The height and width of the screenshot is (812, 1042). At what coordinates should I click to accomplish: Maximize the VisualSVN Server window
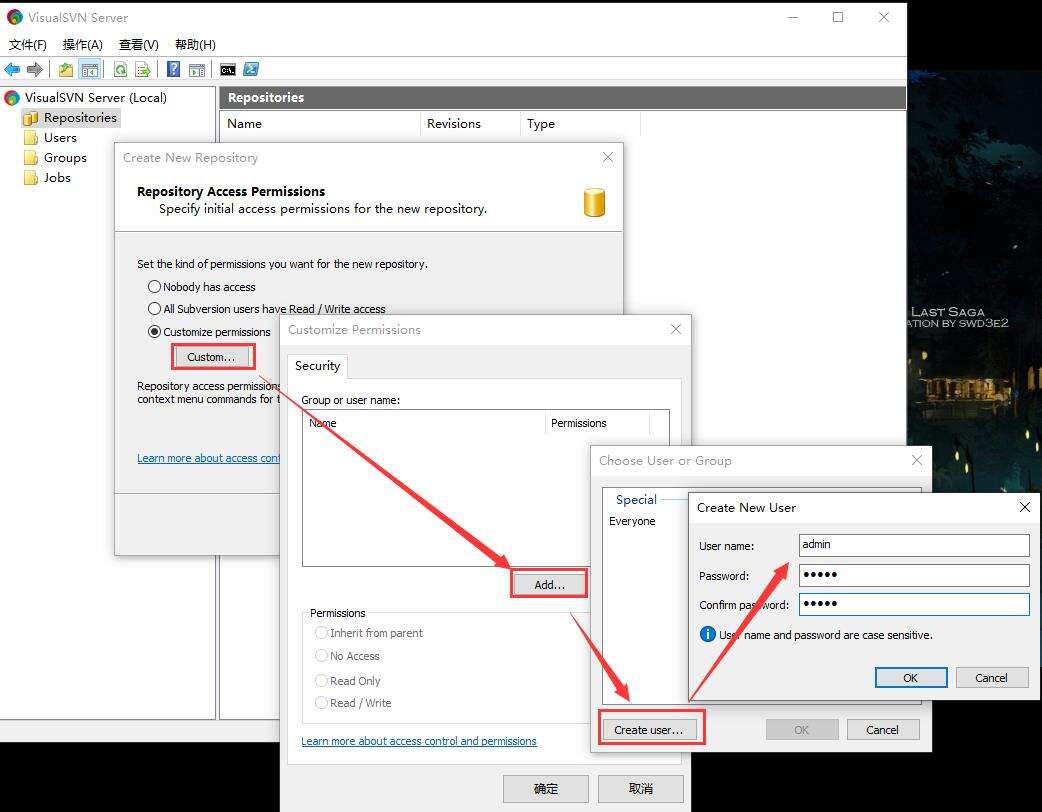click(x=838, y=17)
